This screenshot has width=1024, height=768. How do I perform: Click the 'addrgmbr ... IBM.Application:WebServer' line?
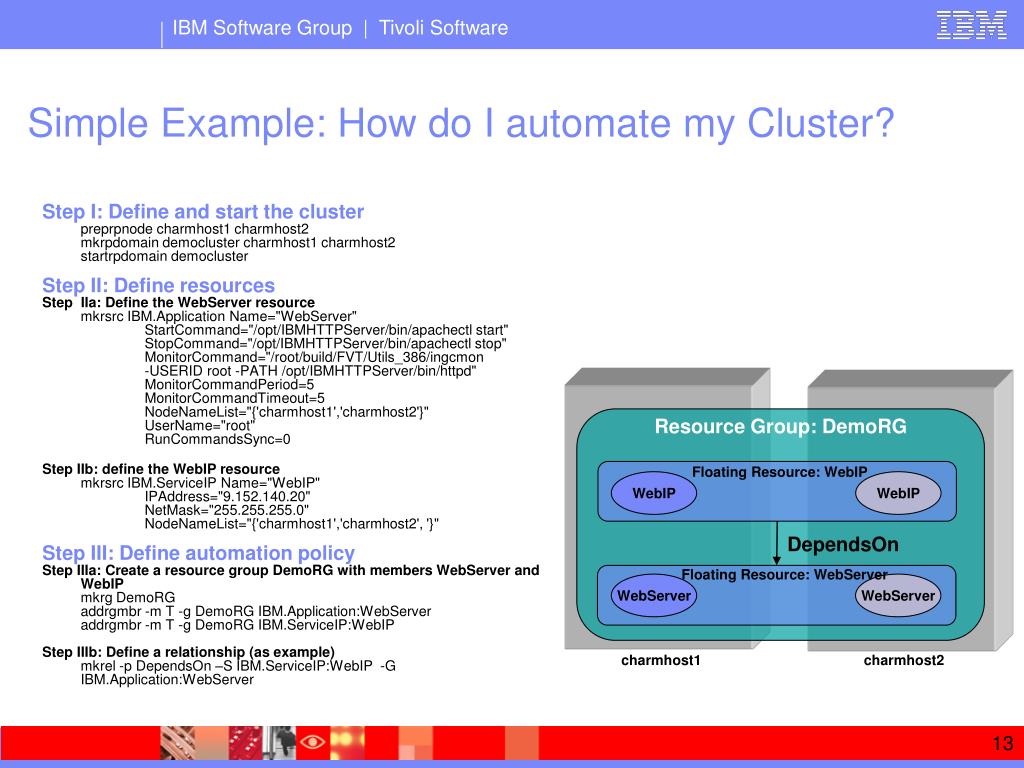coord(256,611)
